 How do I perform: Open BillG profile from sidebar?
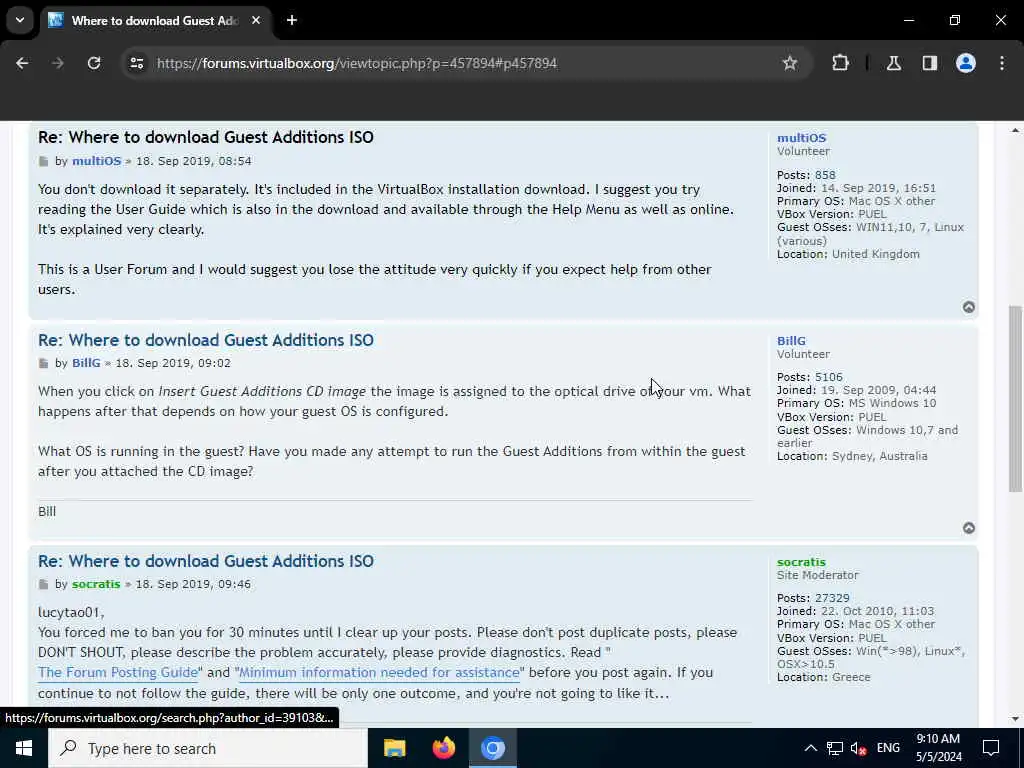(791, 341)
